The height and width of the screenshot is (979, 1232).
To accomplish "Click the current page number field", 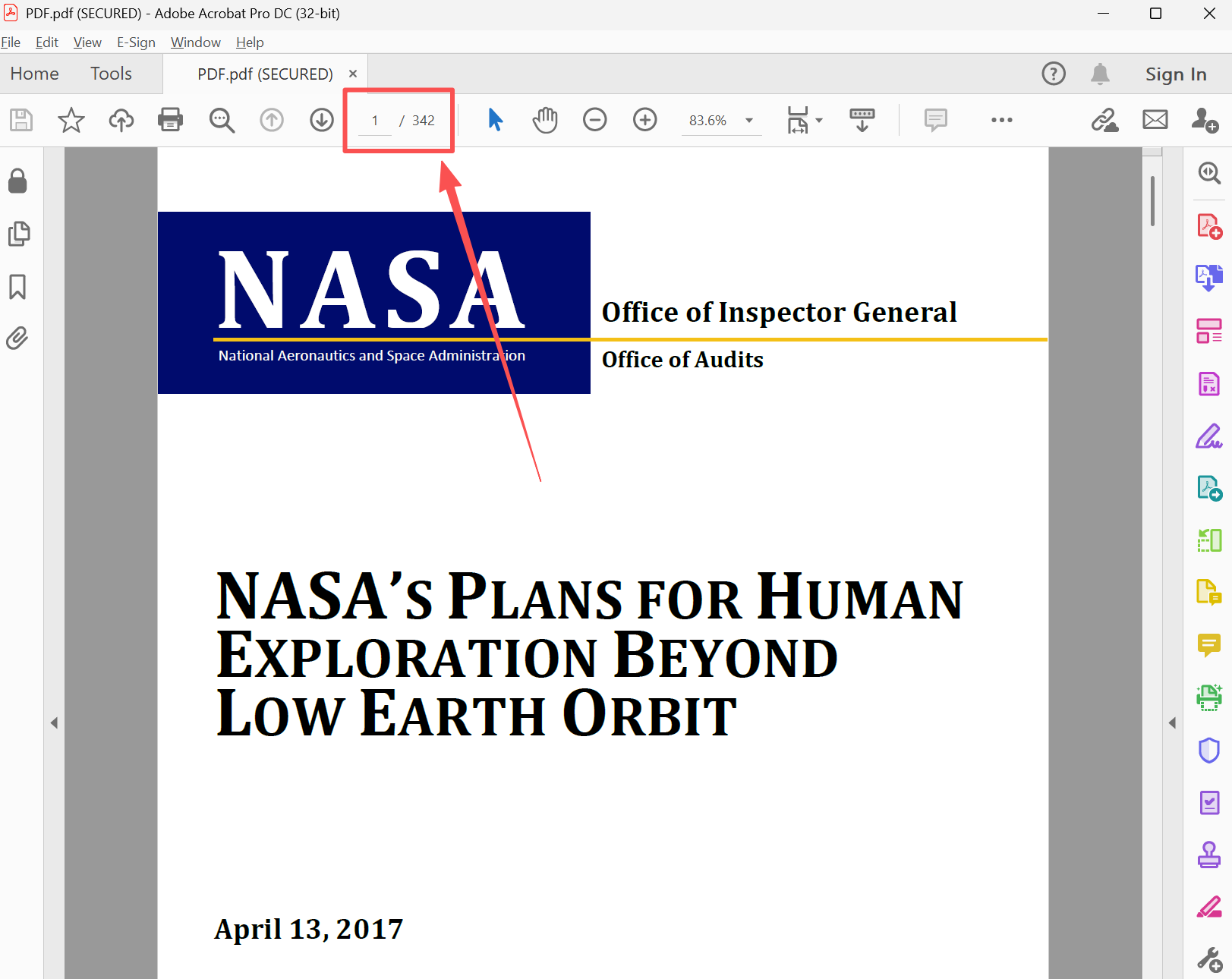I will (x=375, y=121).
